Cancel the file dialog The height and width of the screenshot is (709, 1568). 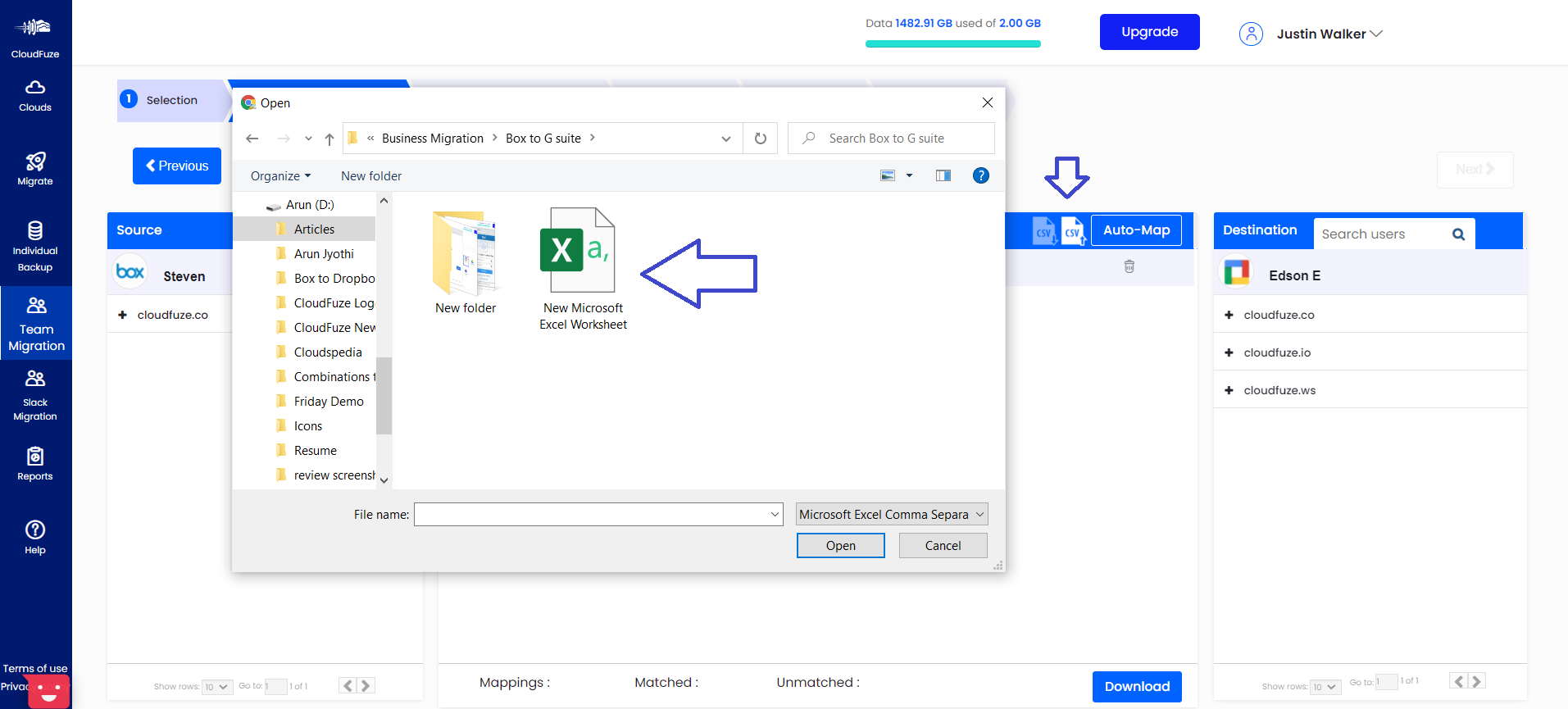click(943, 546)
